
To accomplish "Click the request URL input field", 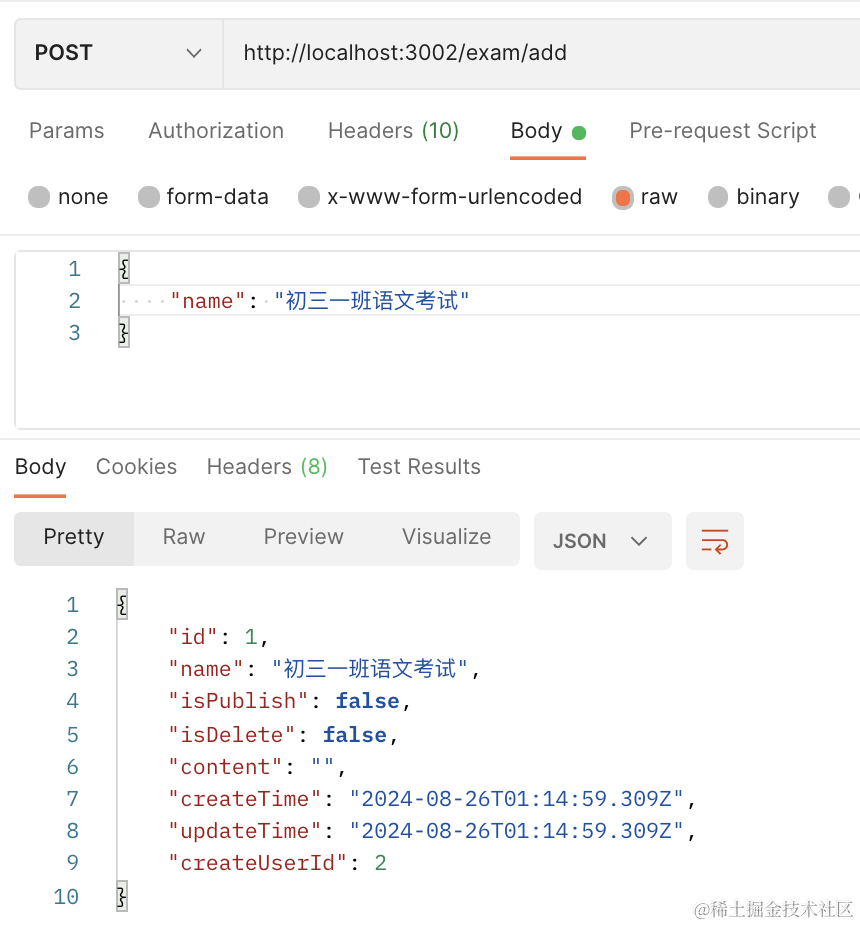I will point(540,53).
